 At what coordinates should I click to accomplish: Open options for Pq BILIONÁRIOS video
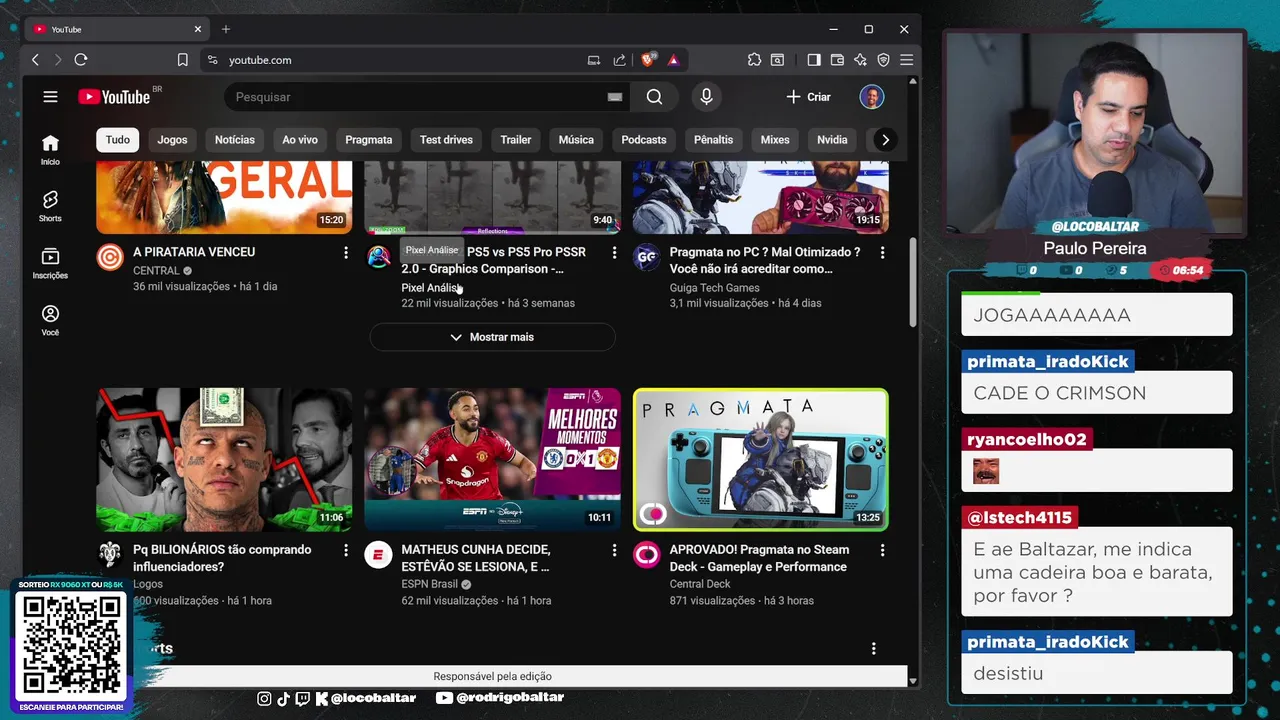(x=346, y=551)
